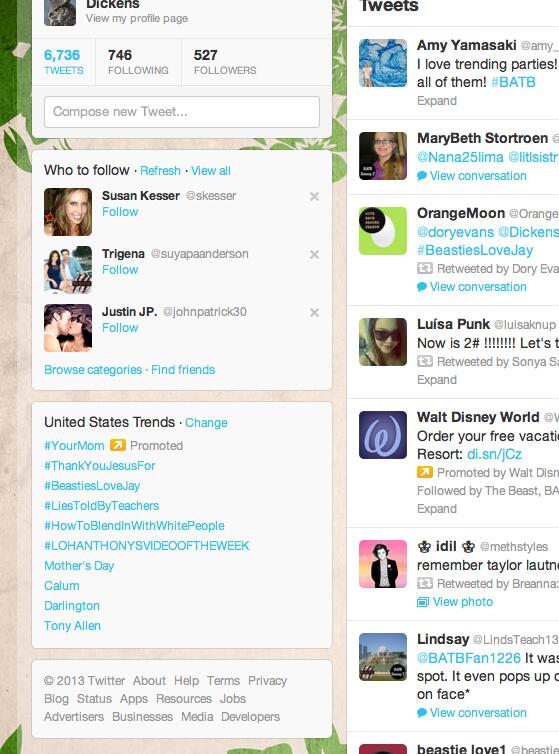View conversation on MaryBeth Stortroen tweet

[478, 176]
